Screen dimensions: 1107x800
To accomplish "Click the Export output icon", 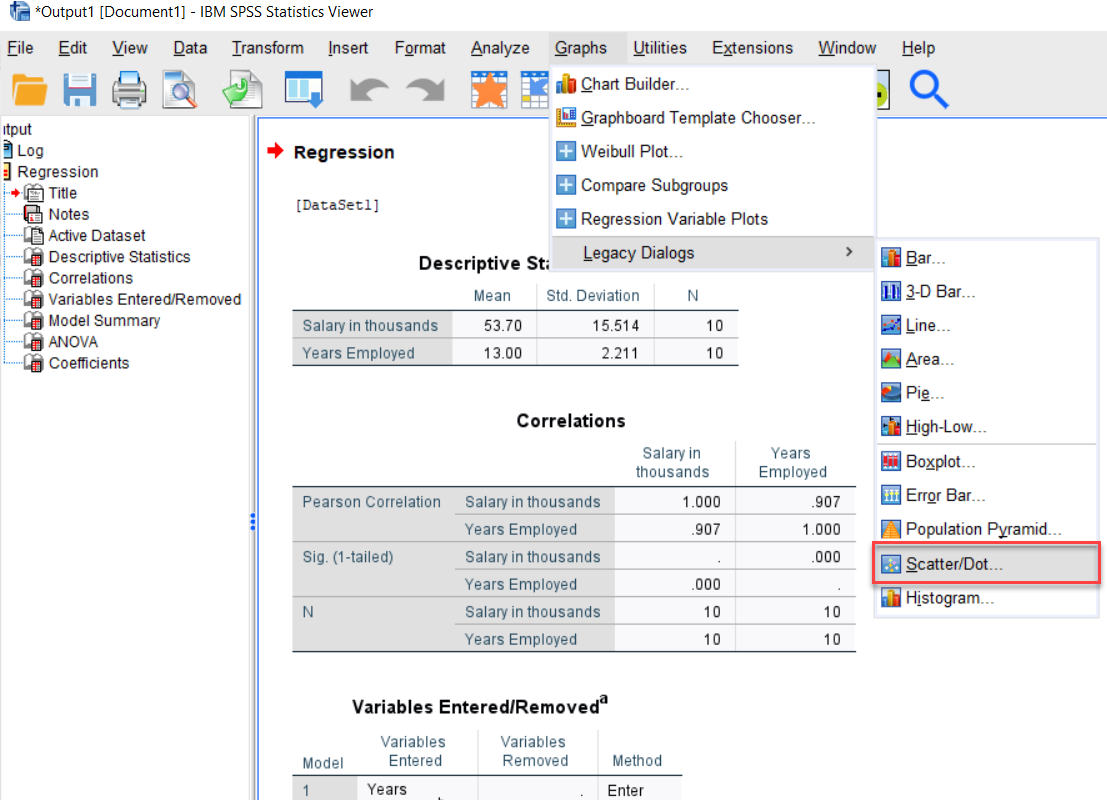I will click(243, 90).
